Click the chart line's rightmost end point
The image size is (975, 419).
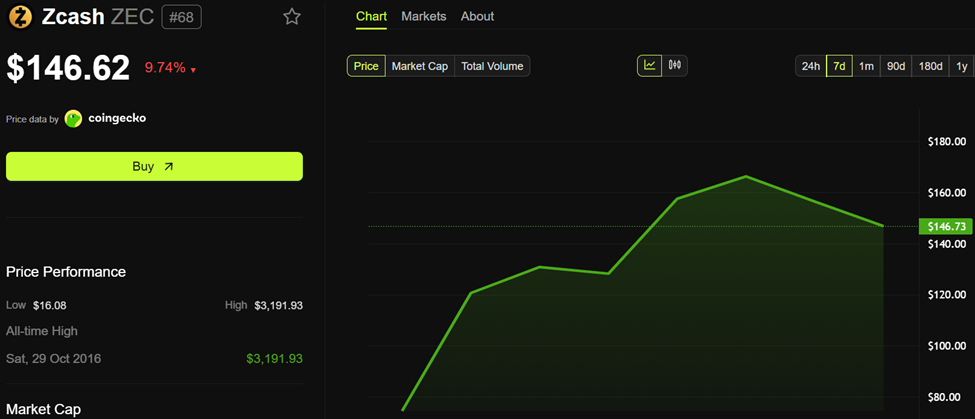883,226
